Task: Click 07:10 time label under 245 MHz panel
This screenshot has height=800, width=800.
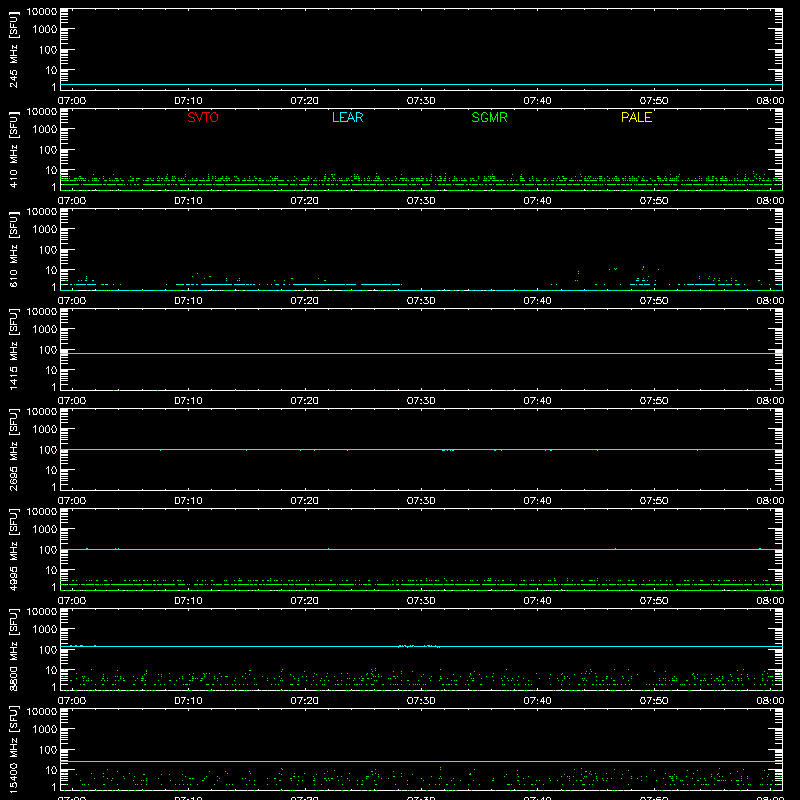Action: pos(188,101)
